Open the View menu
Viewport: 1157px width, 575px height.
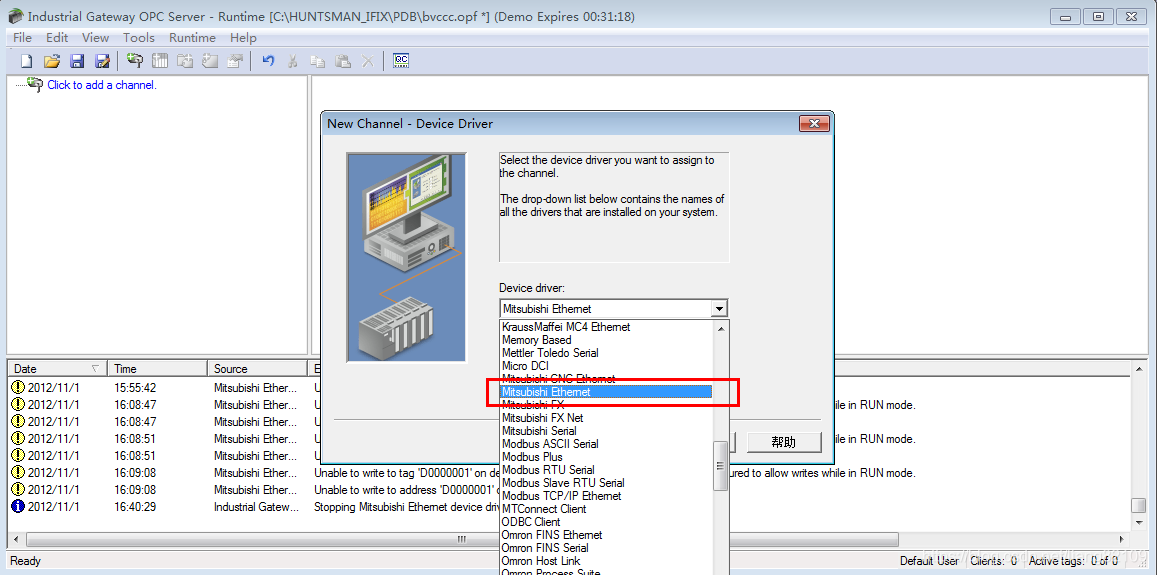click(95, 38)
